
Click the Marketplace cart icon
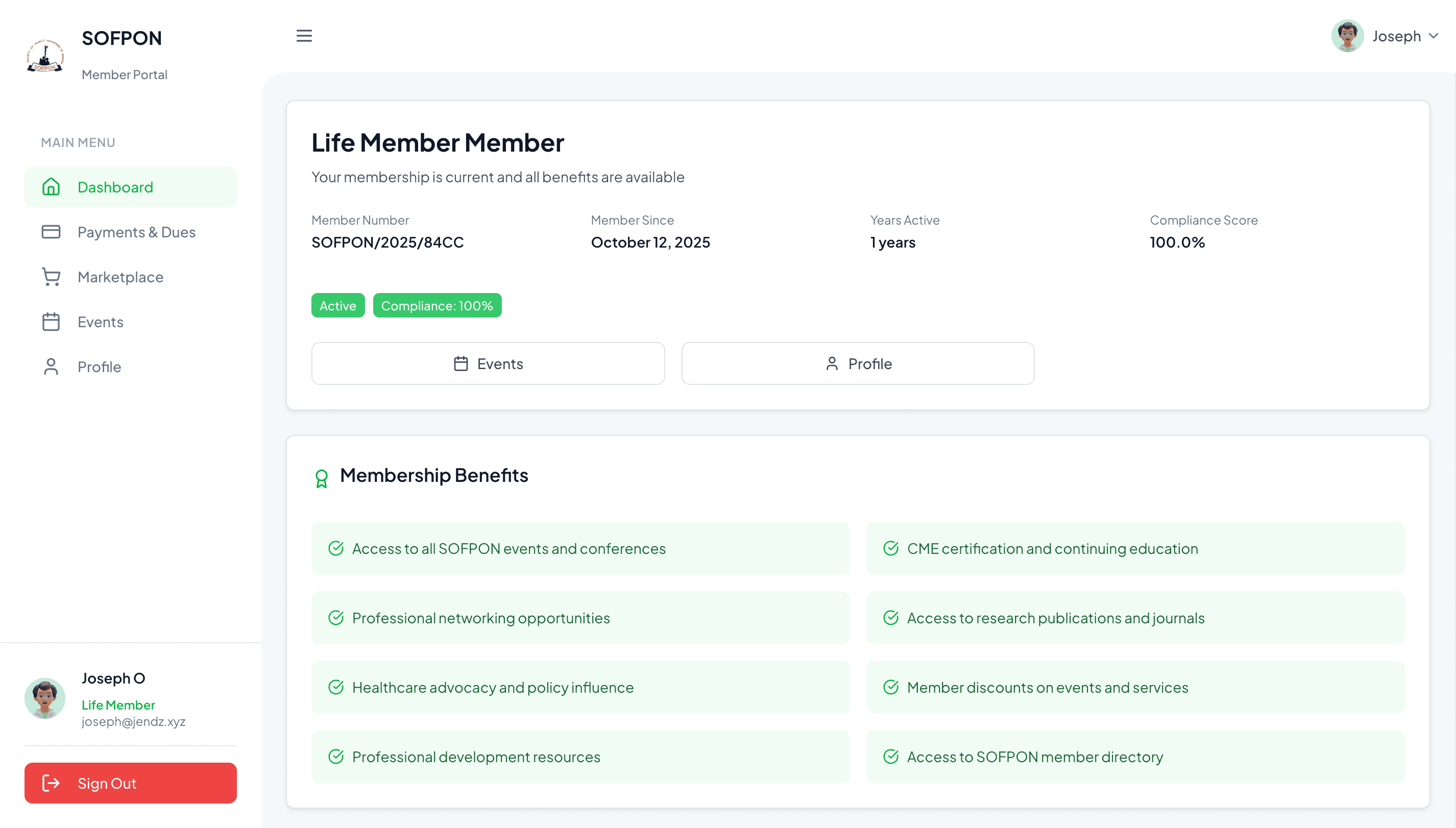[x=51, y=276]
